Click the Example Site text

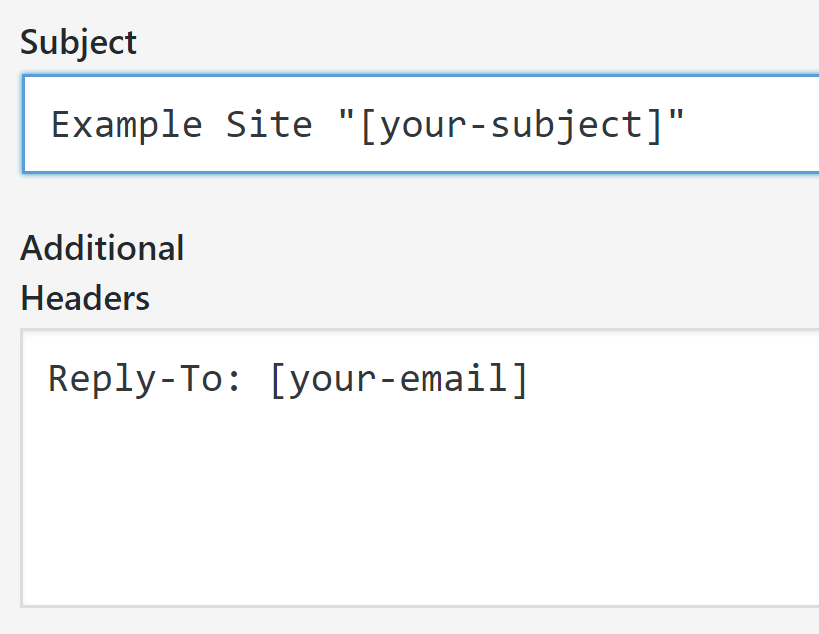click(x=182, y=124)
